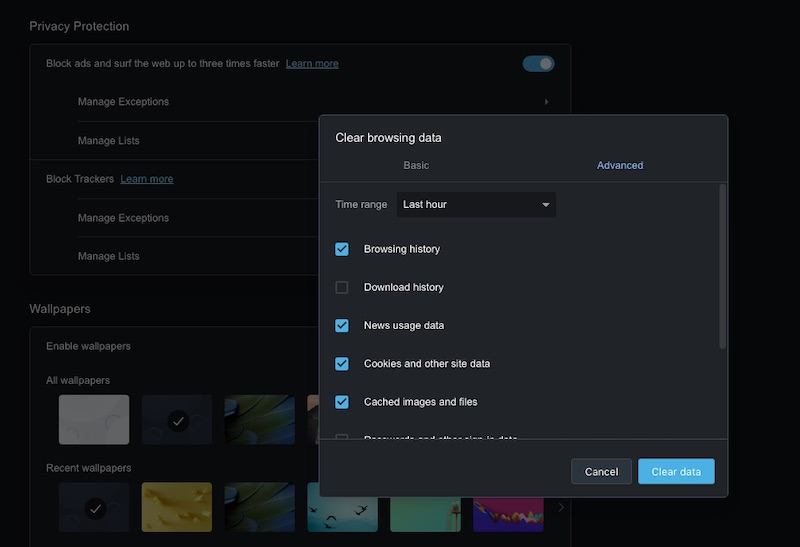Select the light gray wallpaper thumbnail
The image size is (800, 547).
pos(94,419)
